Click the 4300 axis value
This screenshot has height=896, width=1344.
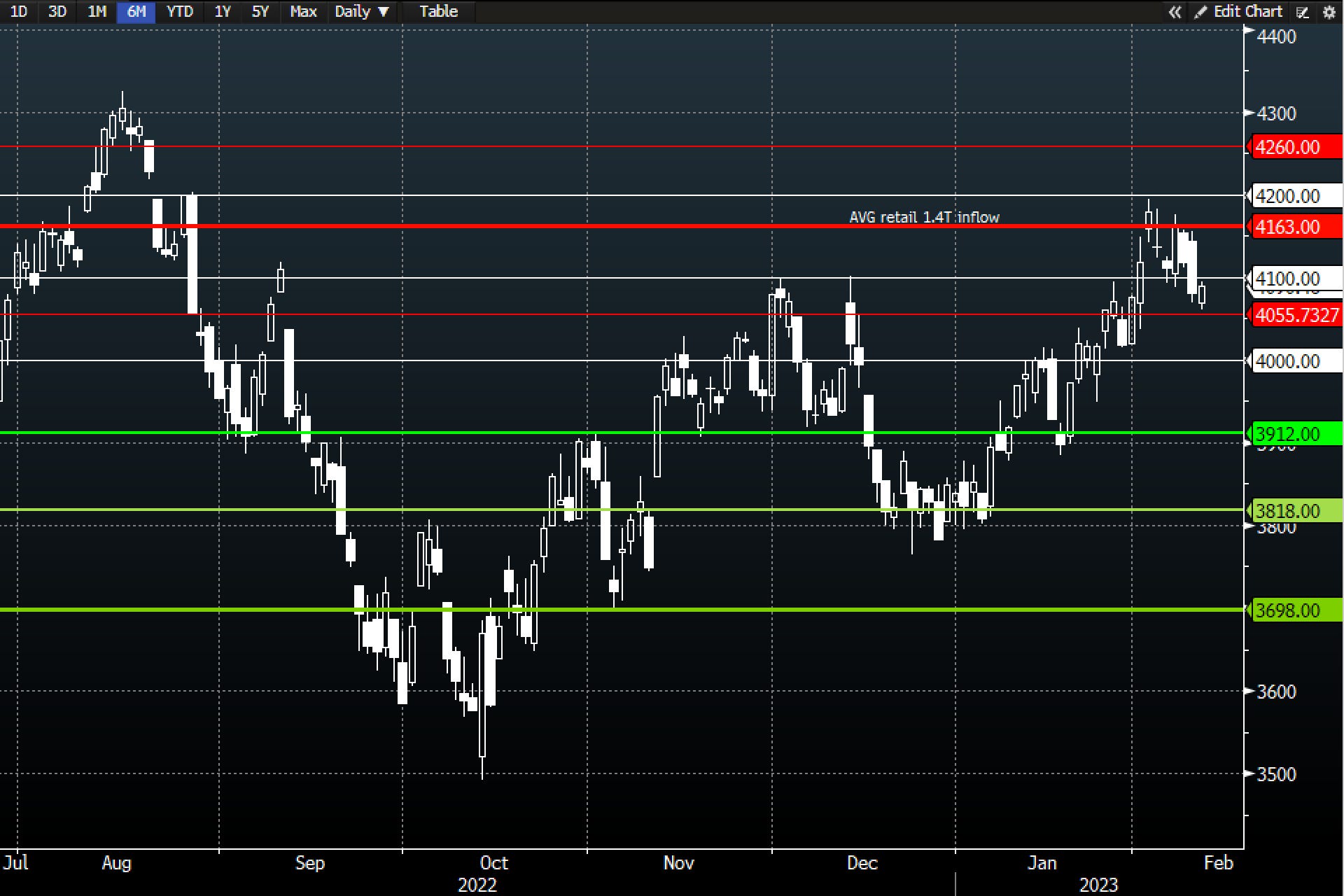pyautogui.click(x=1277, y=113)
